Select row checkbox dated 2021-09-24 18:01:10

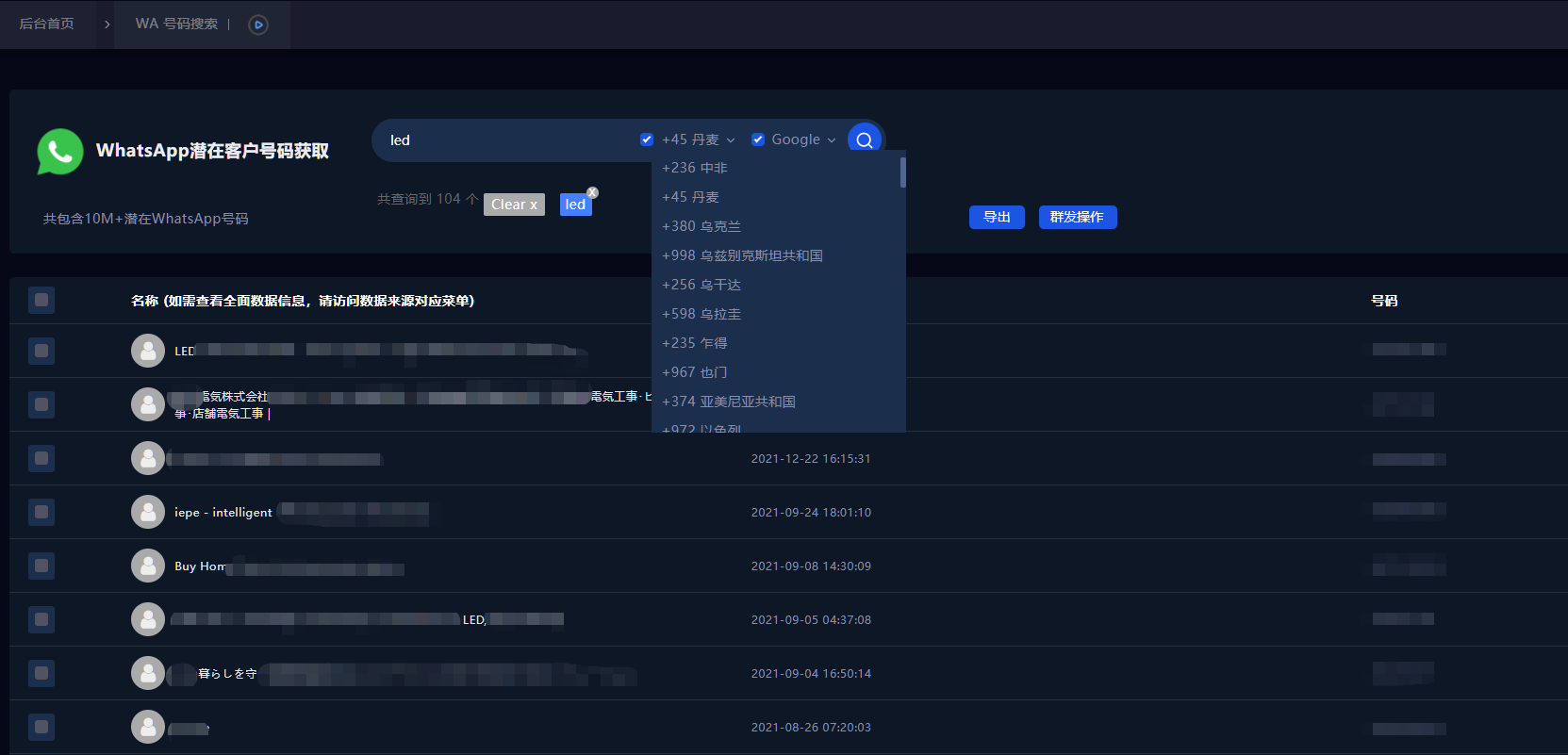coord(41,512)
